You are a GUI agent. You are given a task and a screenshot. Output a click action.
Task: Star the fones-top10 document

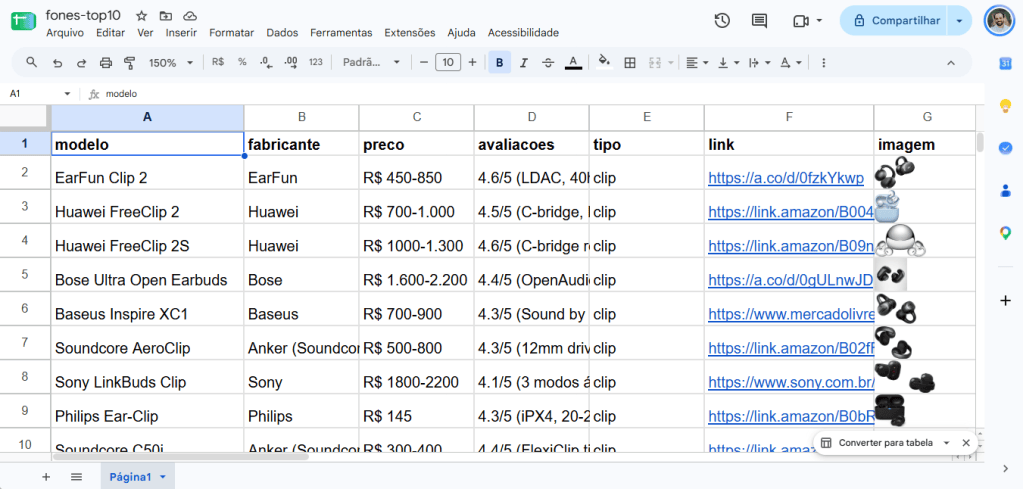point(142,16)
